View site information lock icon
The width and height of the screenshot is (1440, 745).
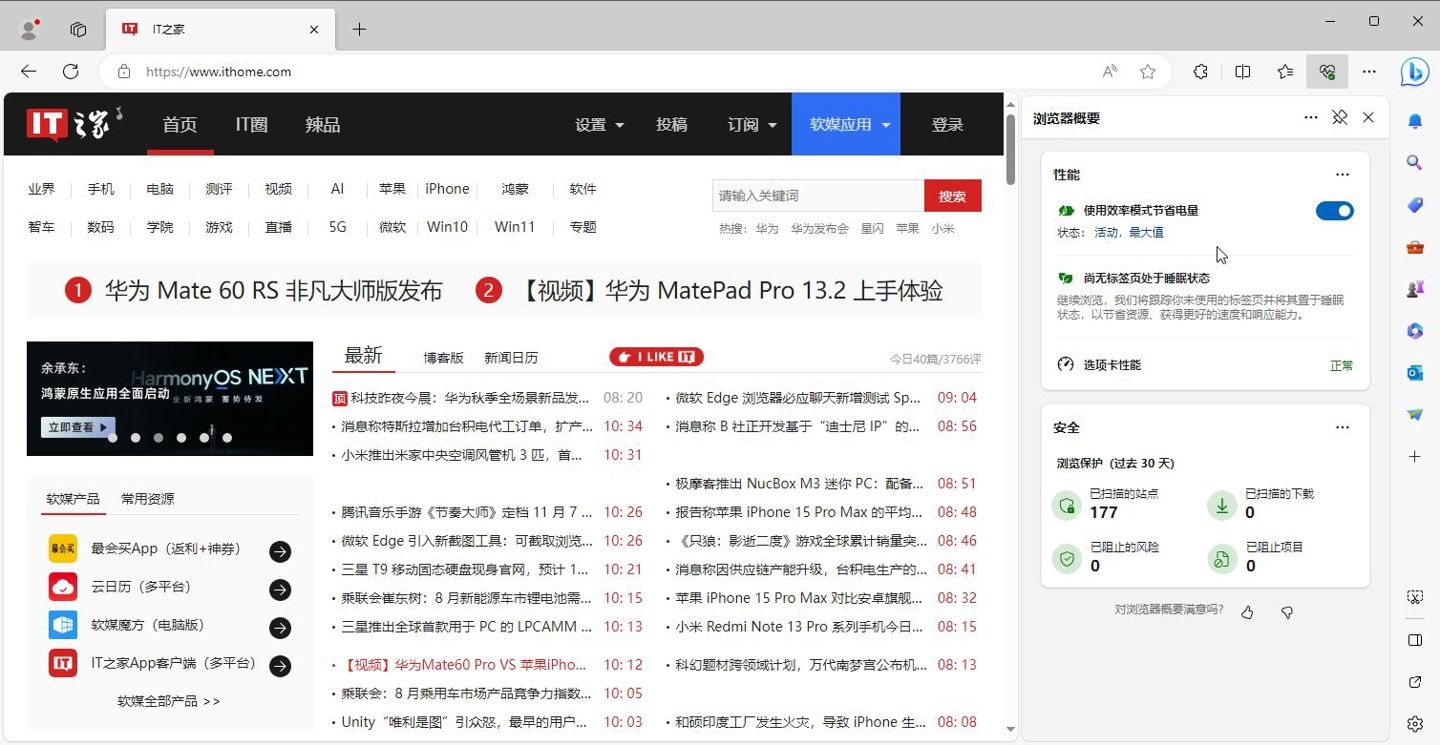pos(124,72)
